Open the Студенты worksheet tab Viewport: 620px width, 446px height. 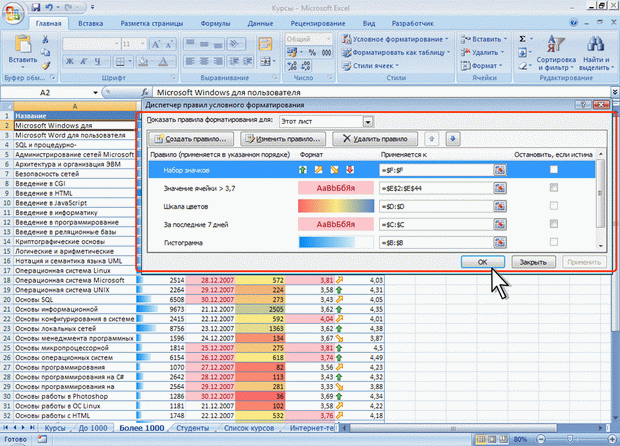[193, 428]
